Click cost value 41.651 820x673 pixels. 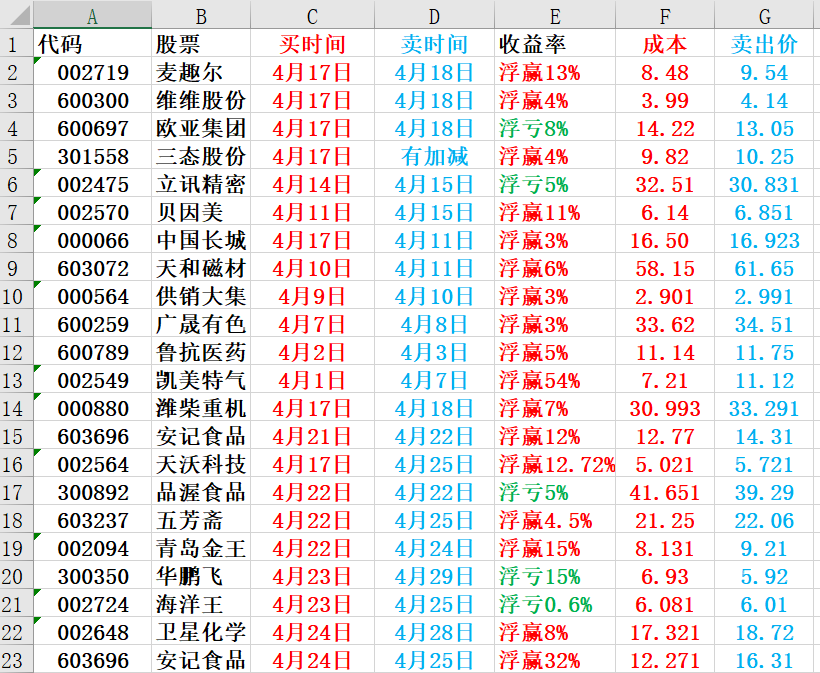point(665,492)
